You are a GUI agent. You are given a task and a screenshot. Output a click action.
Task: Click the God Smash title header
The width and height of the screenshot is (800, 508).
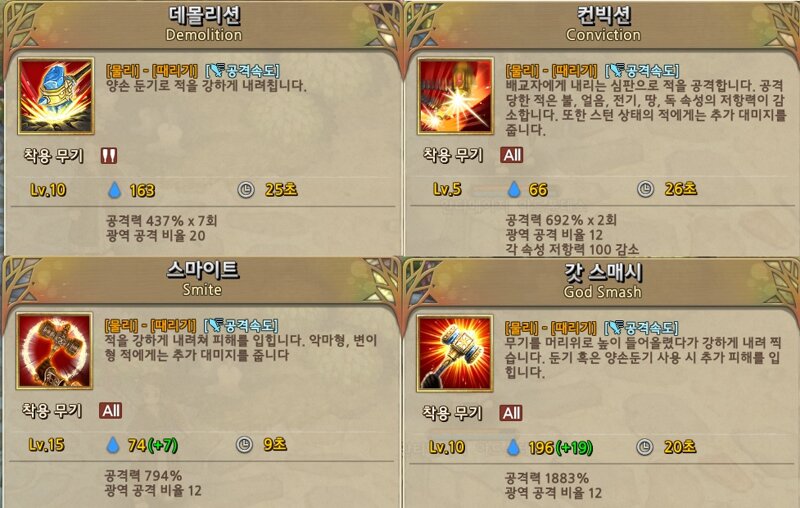[603, 281]
